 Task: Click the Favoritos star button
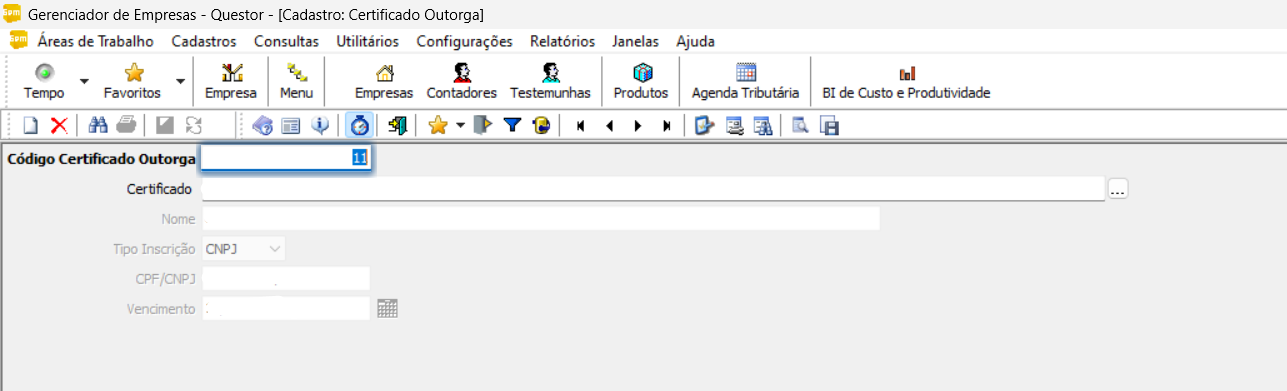pos(132,81)
